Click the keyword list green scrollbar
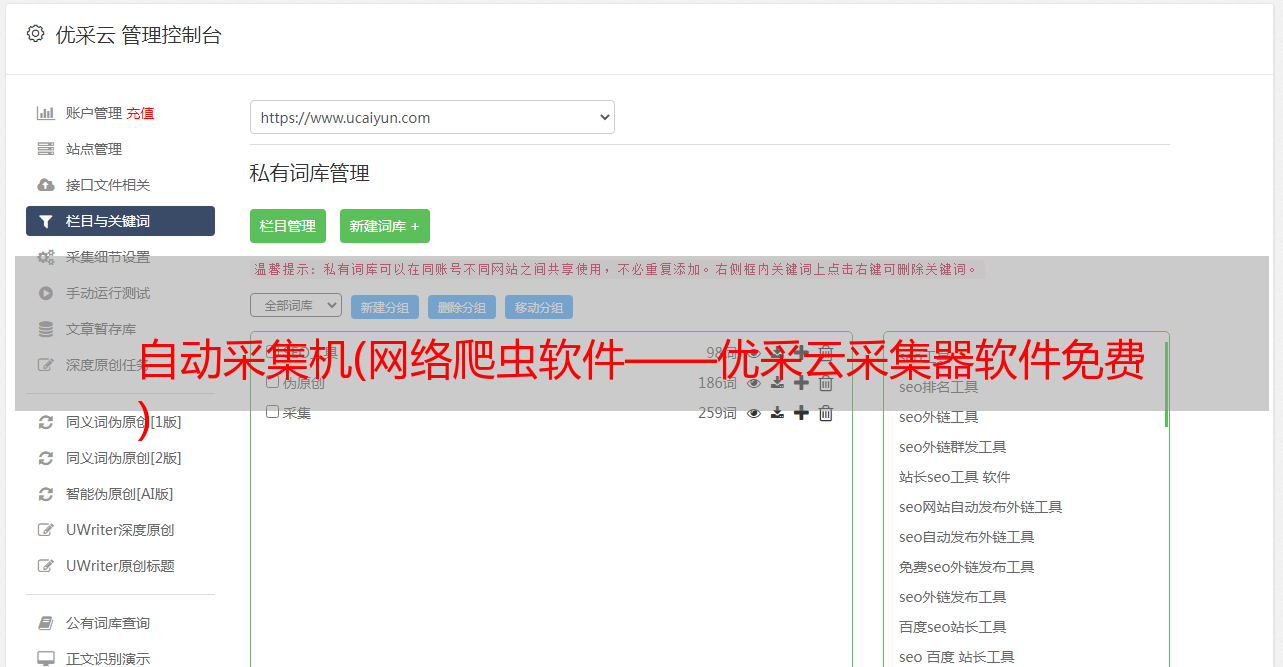 pyautogui.click(x=1166, y=385)
